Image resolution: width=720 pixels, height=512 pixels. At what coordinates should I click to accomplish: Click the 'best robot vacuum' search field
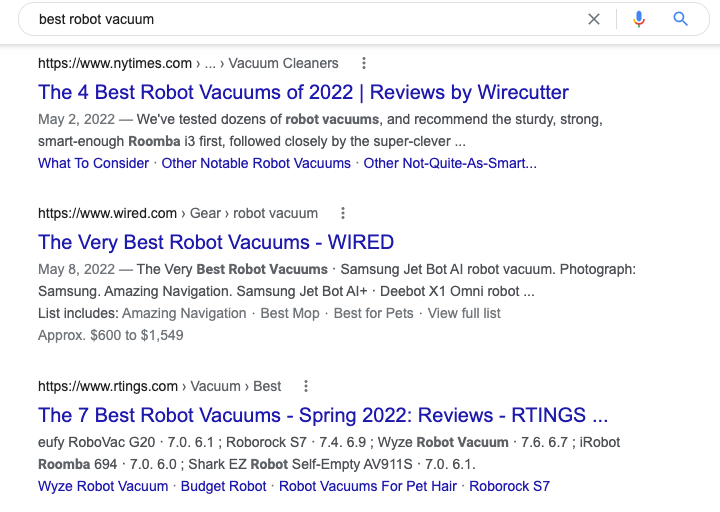pyautogui.click(x=300, y=19)
